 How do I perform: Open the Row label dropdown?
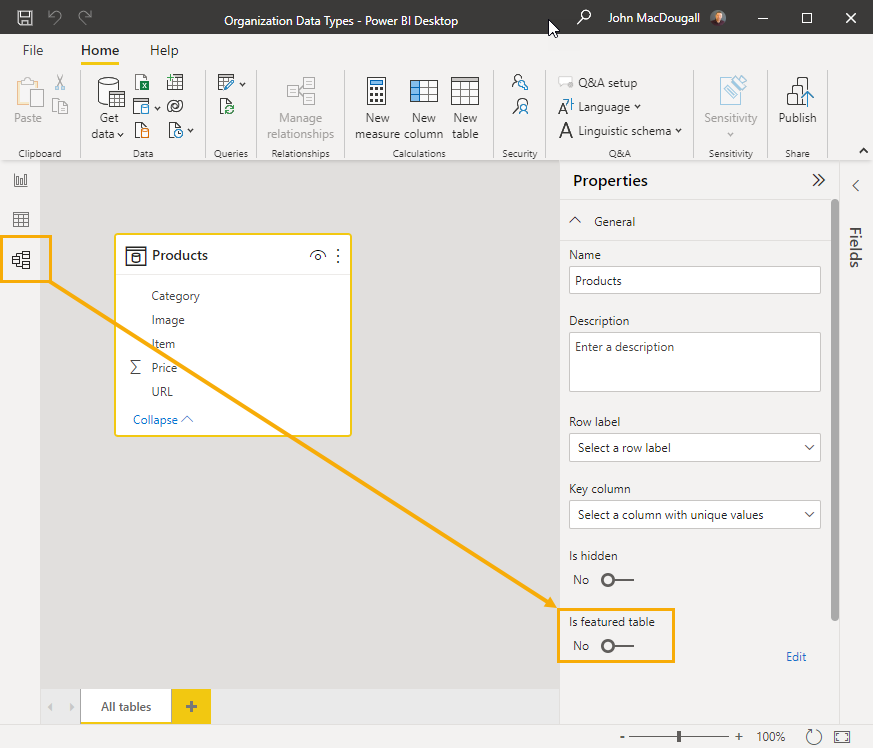click(694, 447)
